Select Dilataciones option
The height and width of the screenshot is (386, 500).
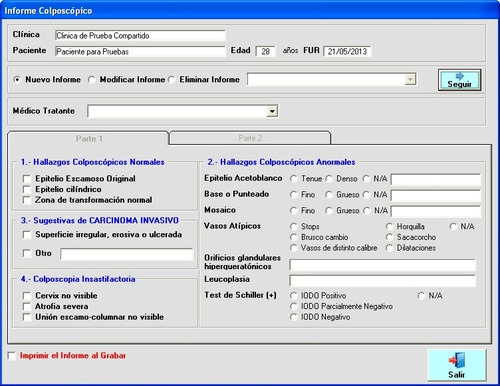click(389, 248)
